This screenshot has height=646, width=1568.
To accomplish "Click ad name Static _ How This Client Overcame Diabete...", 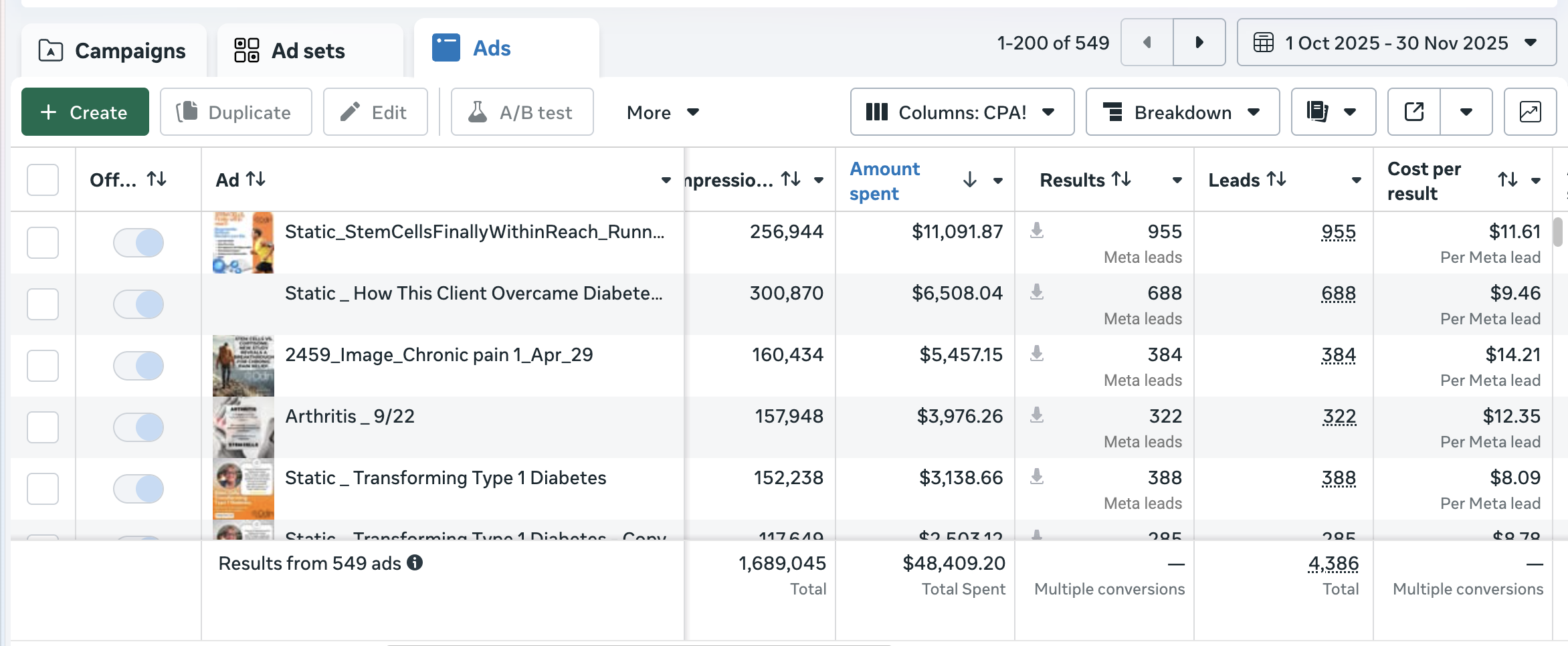I will click(474, 294).
